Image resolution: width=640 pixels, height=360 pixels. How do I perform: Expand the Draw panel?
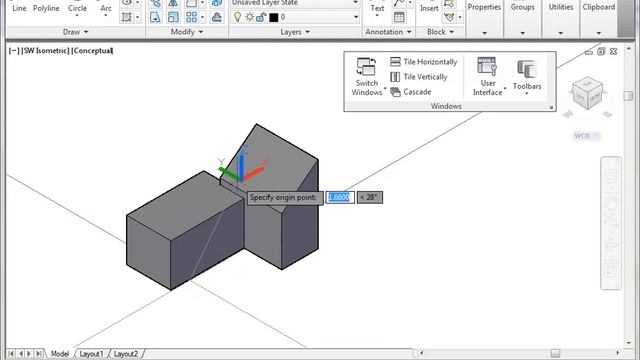[x=76, y=32]
